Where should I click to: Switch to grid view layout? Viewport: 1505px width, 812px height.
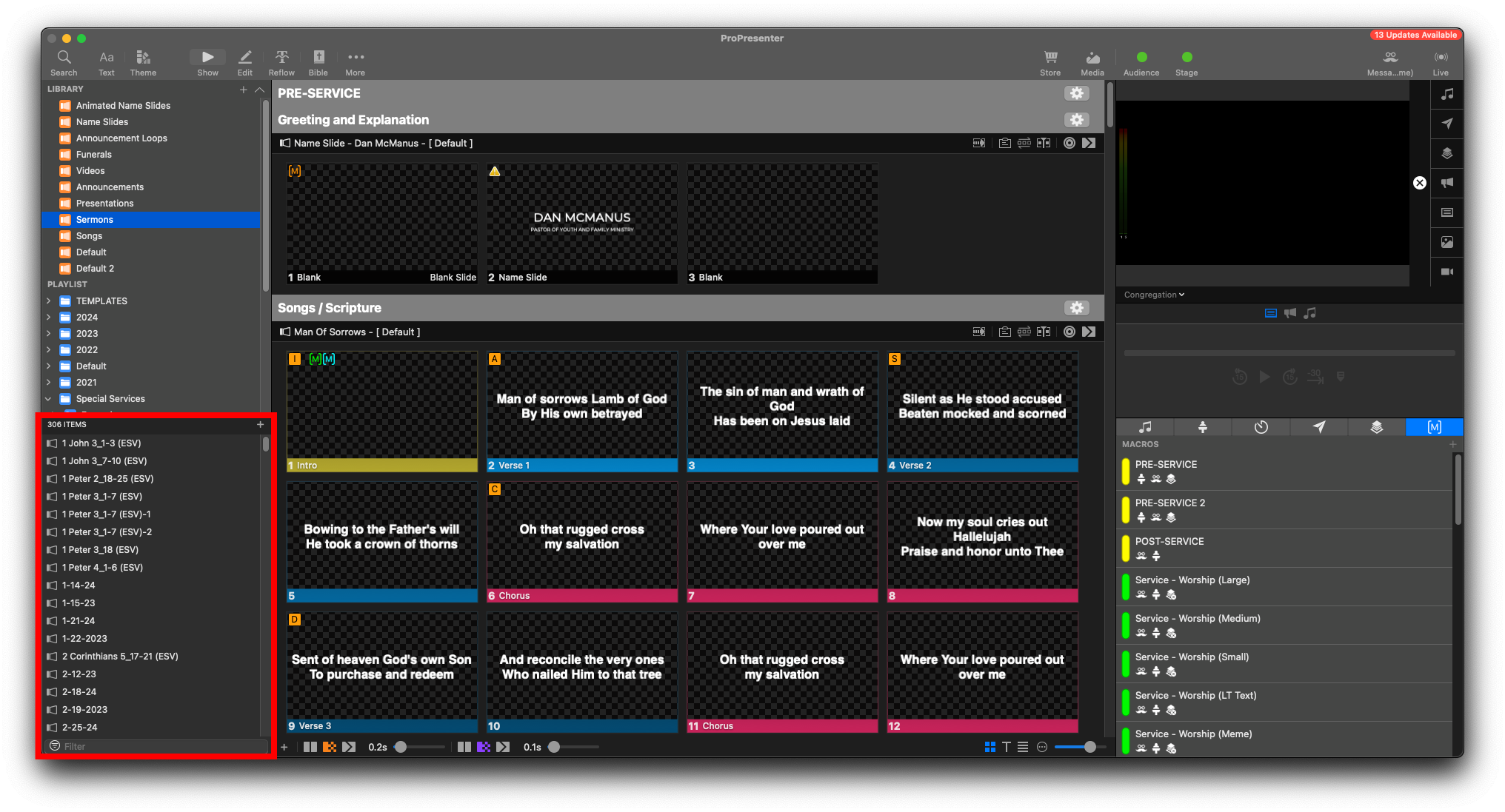click(x=990, y=747)
